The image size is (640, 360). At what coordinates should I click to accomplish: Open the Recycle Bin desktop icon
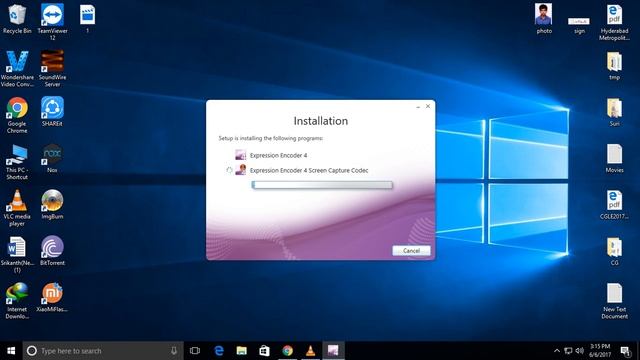pyautogui.click(x=17, y=19)
